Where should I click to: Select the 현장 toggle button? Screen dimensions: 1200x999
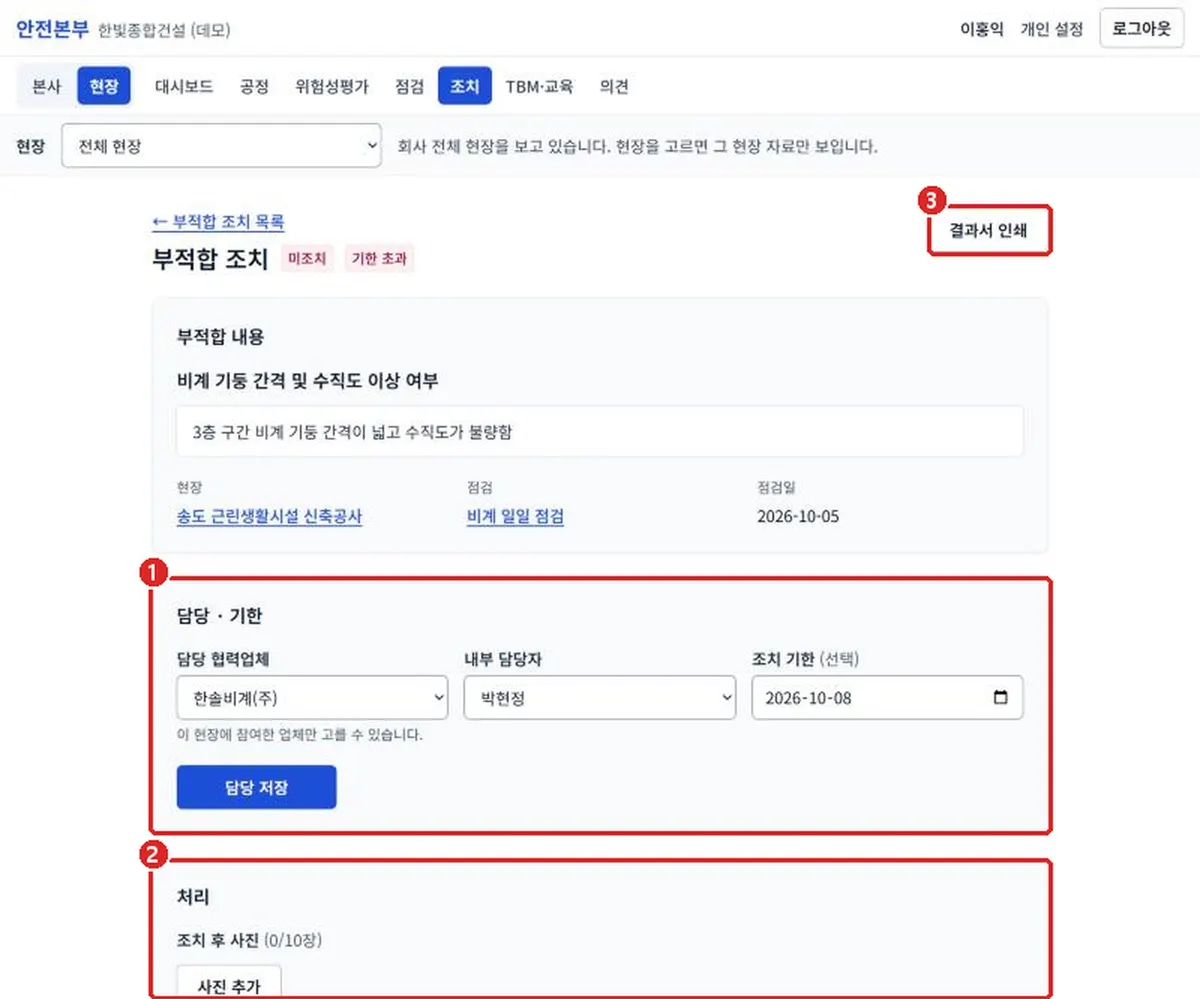point(104,86)
